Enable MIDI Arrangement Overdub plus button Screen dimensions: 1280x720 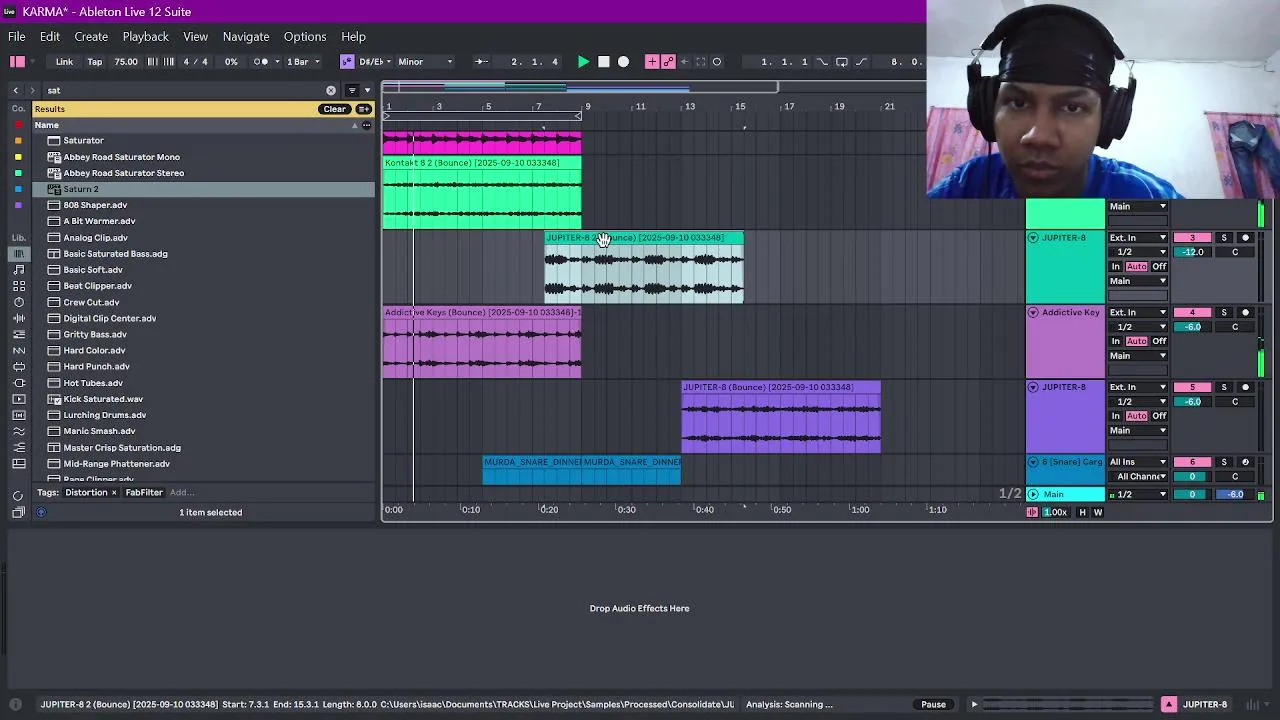pos(652,62)
